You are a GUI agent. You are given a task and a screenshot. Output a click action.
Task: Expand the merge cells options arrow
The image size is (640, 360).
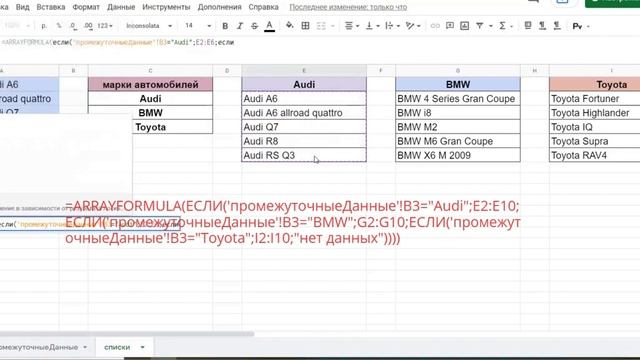point(332,26)
